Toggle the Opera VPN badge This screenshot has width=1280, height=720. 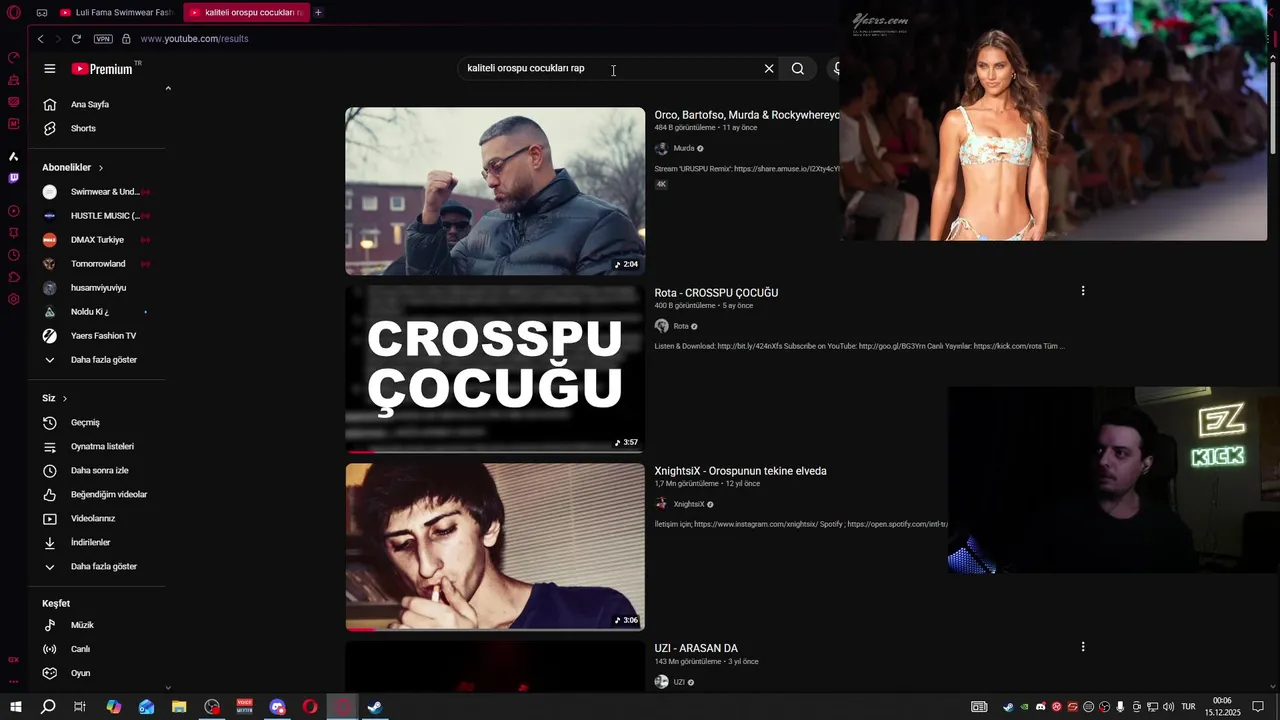pos(103,39)
